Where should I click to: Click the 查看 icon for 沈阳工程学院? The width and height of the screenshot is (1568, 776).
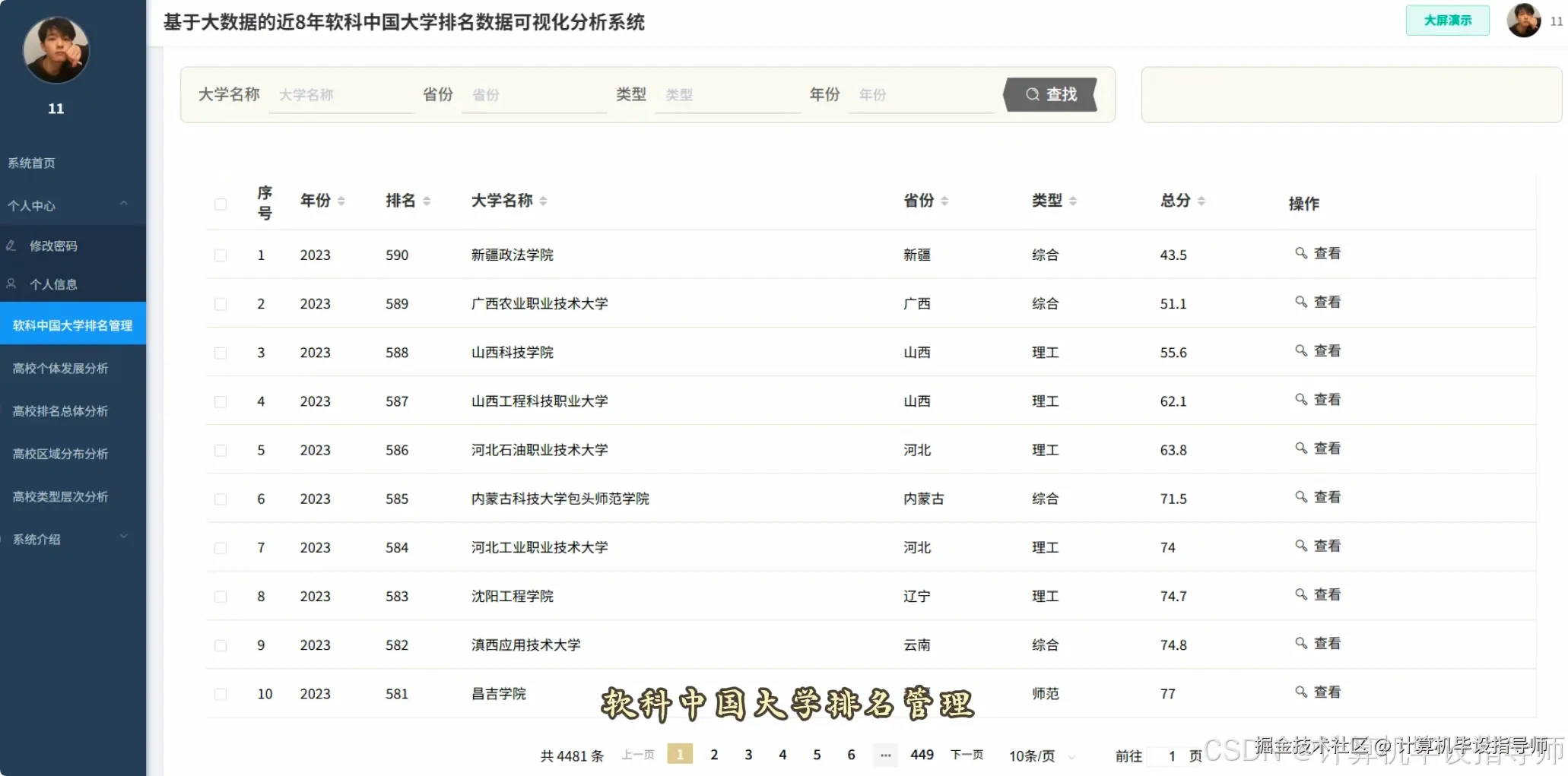[x=1301, y=594]
